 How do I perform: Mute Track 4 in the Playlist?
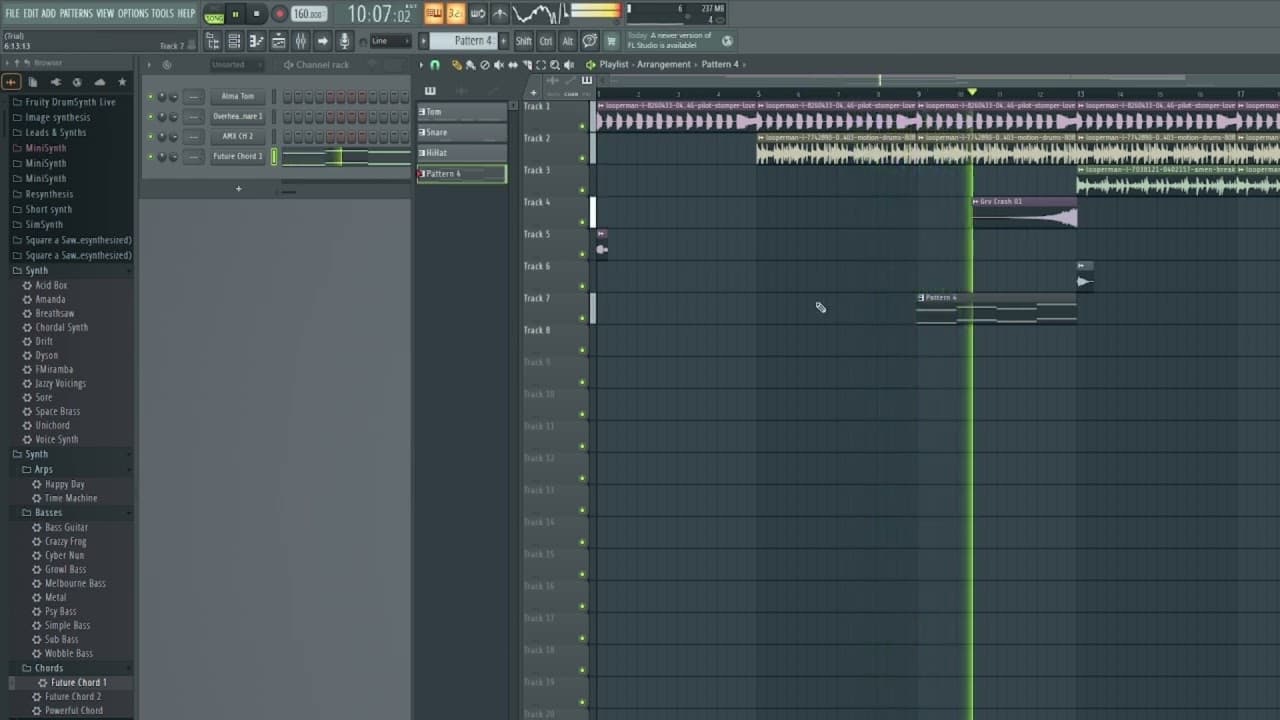[x=583, y=222]
